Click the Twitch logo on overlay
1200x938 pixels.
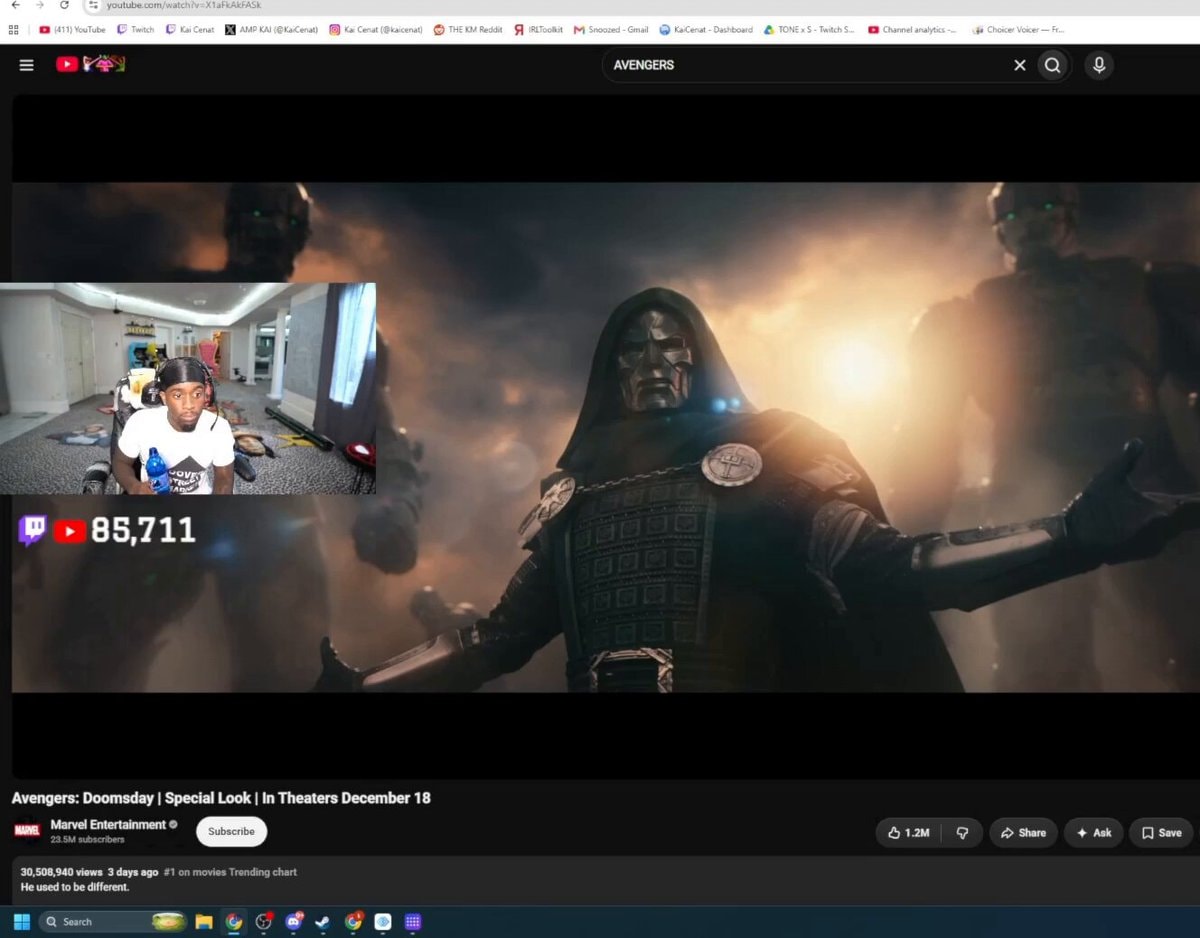click(x=32, y=530)
